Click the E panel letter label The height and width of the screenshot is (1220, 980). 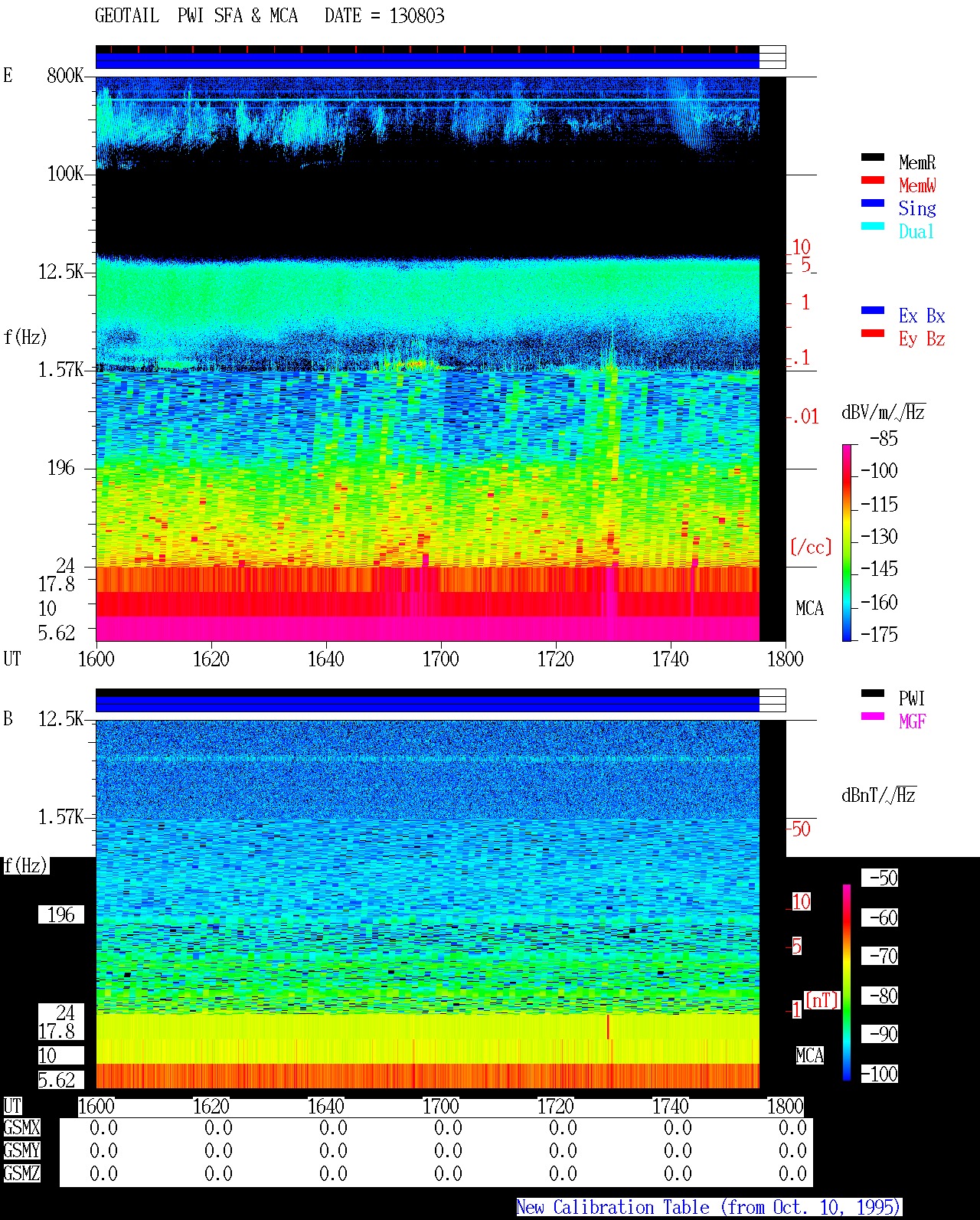click(x=8, y=76)
